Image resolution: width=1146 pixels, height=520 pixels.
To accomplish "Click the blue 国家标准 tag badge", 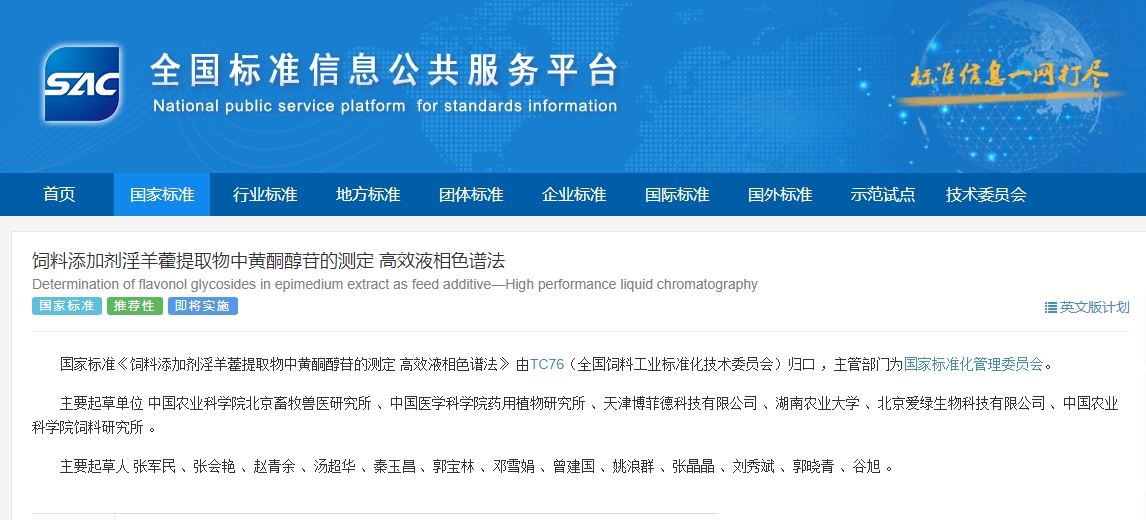I will 67,306.
